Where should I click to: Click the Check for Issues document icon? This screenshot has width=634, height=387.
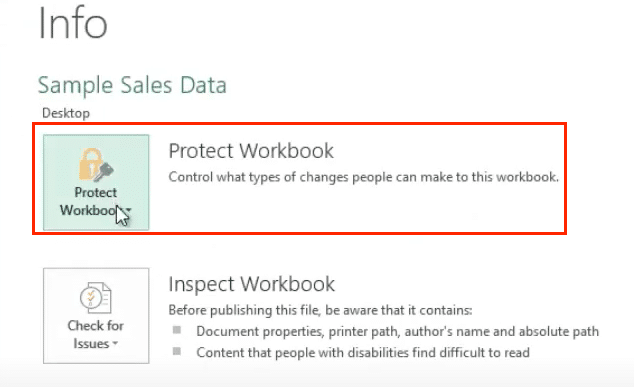(96, 298)
